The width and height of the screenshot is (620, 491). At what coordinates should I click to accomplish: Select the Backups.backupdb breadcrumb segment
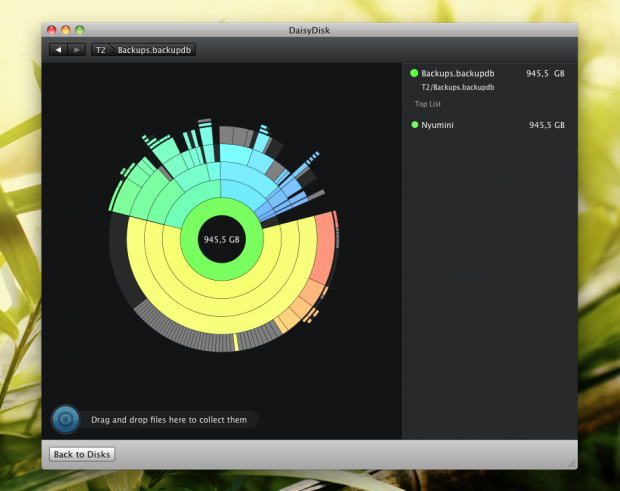pos(154,50)
